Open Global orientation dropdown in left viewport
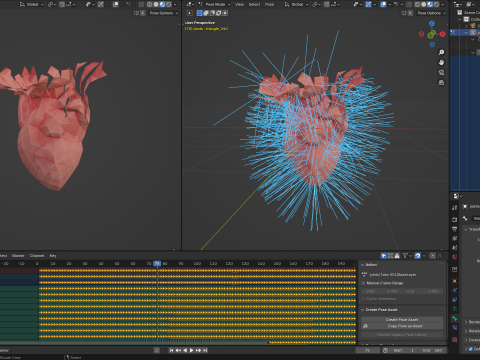Image resolution: width=480 pixels, height=360 pixels. click(32, 4)
